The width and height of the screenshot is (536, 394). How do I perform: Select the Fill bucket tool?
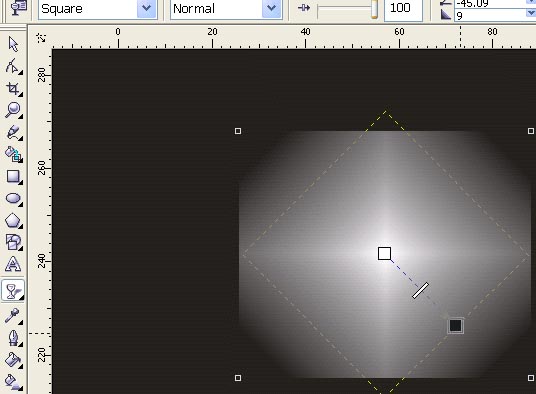[x=13, y=360]
